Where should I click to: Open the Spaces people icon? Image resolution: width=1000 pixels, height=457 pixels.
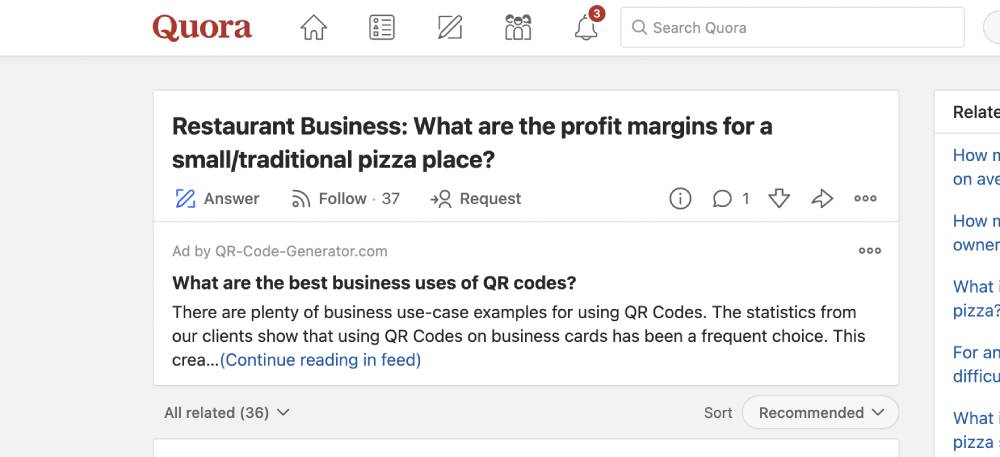click(518, 28)
